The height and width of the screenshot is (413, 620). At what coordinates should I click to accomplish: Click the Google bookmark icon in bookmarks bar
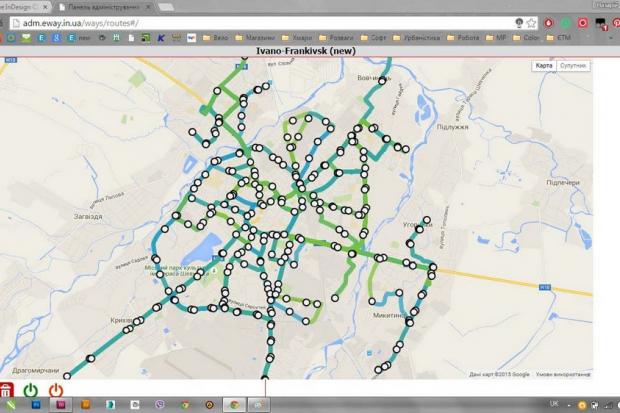click(x=56, y=37)
